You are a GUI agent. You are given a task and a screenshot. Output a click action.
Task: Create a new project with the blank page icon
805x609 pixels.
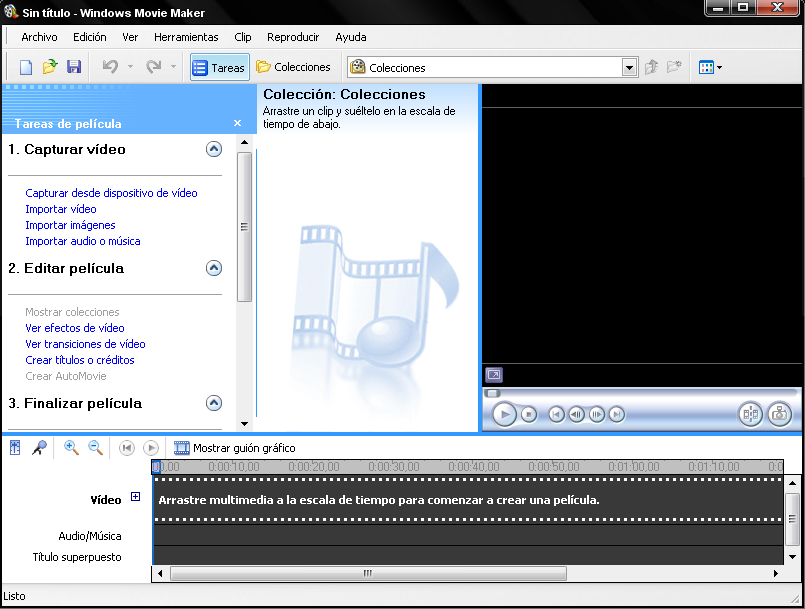26,67
